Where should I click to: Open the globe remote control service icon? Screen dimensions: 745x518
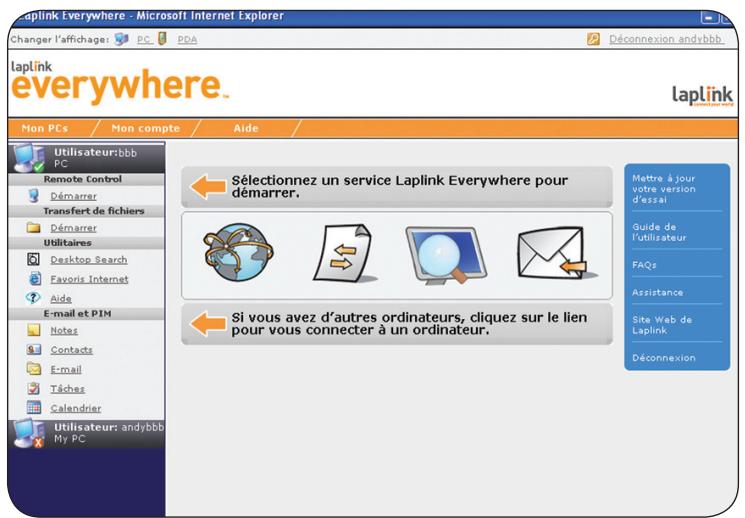coord(239,252)
